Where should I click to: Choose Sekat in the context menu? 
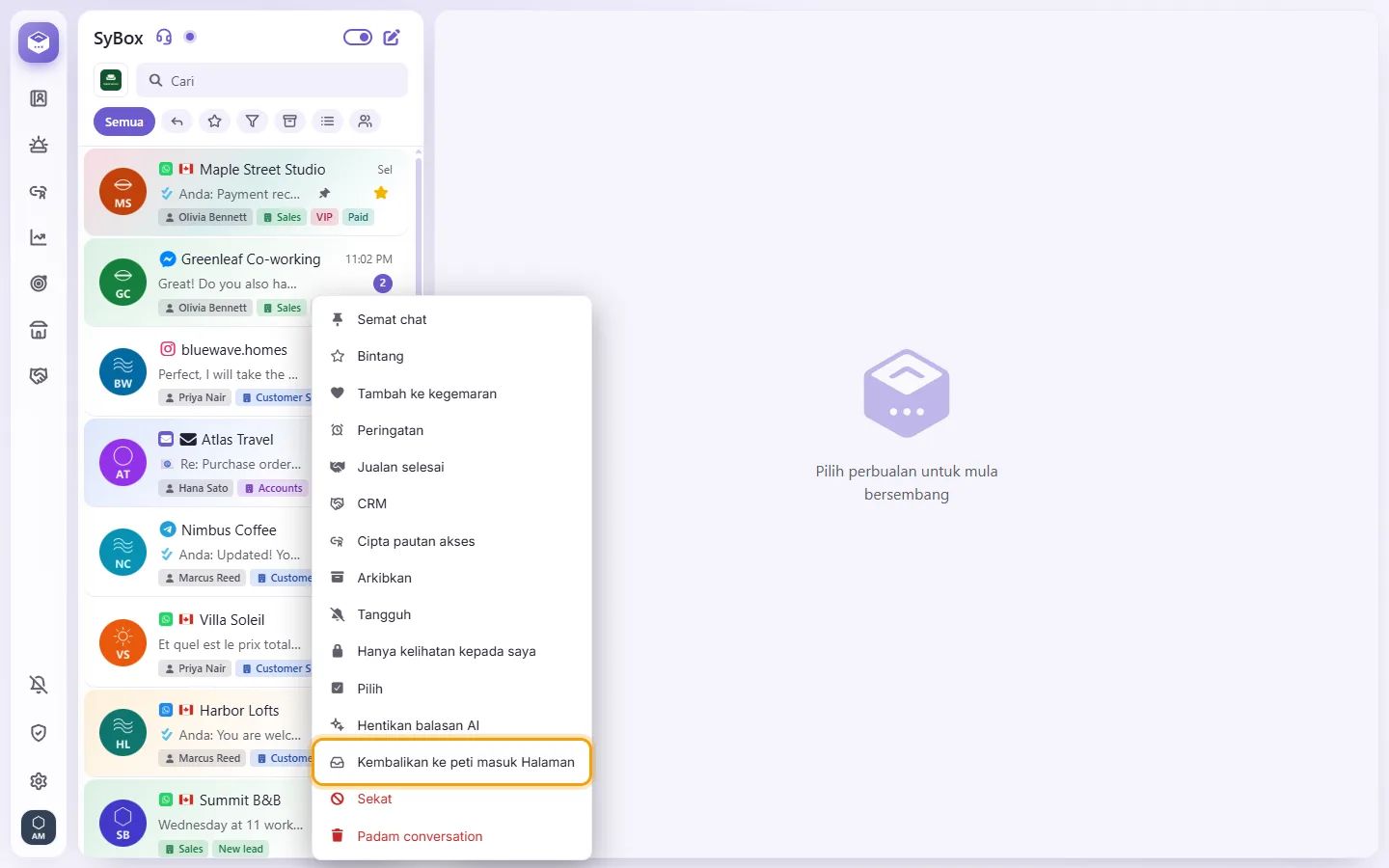coord(451,799)
